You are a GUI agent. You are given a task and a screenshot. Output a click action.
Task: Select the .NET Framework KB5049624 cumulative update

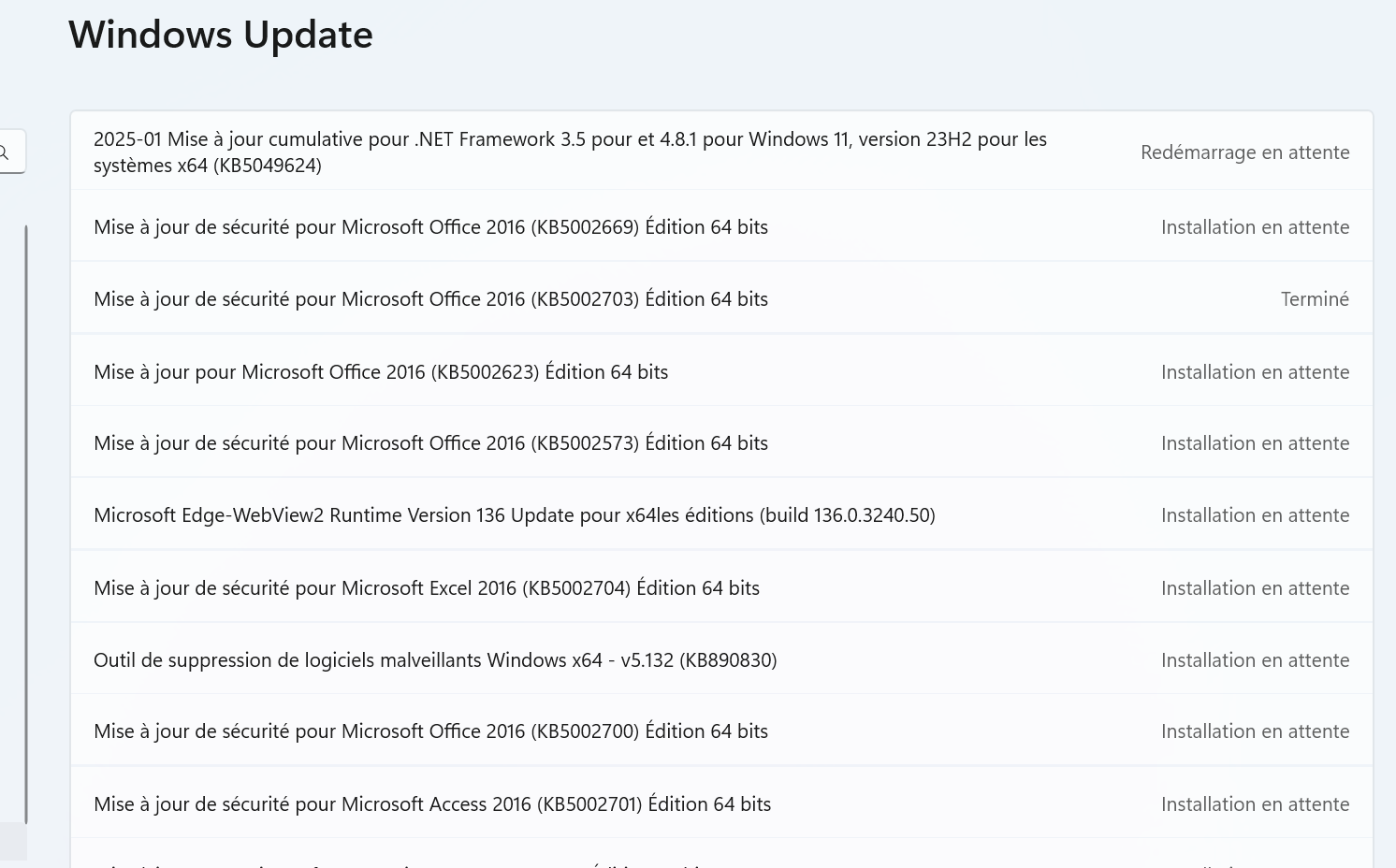pyautogui.click(x=570, y=152)
